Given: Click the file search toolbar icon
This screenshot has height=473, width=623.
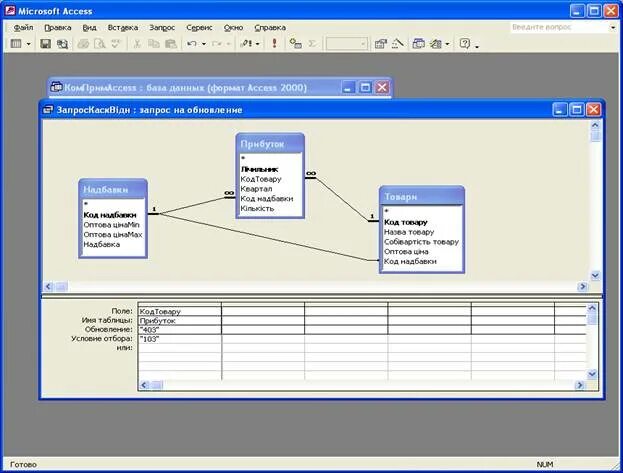Looking at the screenshot, I should pos(62,43).
